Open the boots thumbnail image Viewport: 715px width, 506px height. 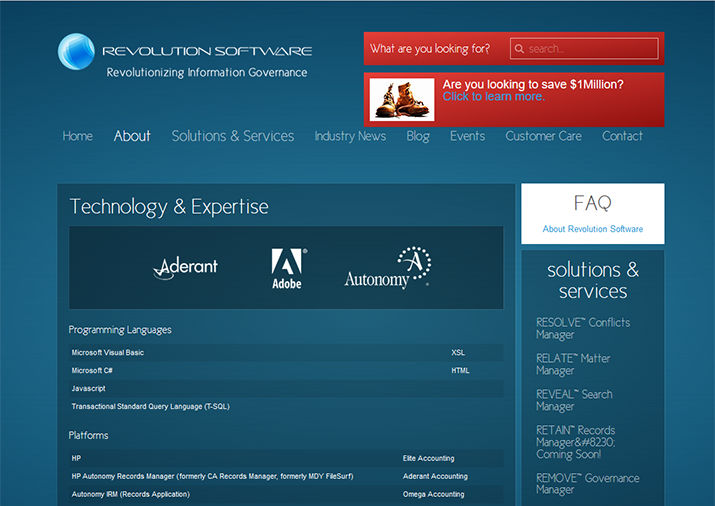(402, 99)
